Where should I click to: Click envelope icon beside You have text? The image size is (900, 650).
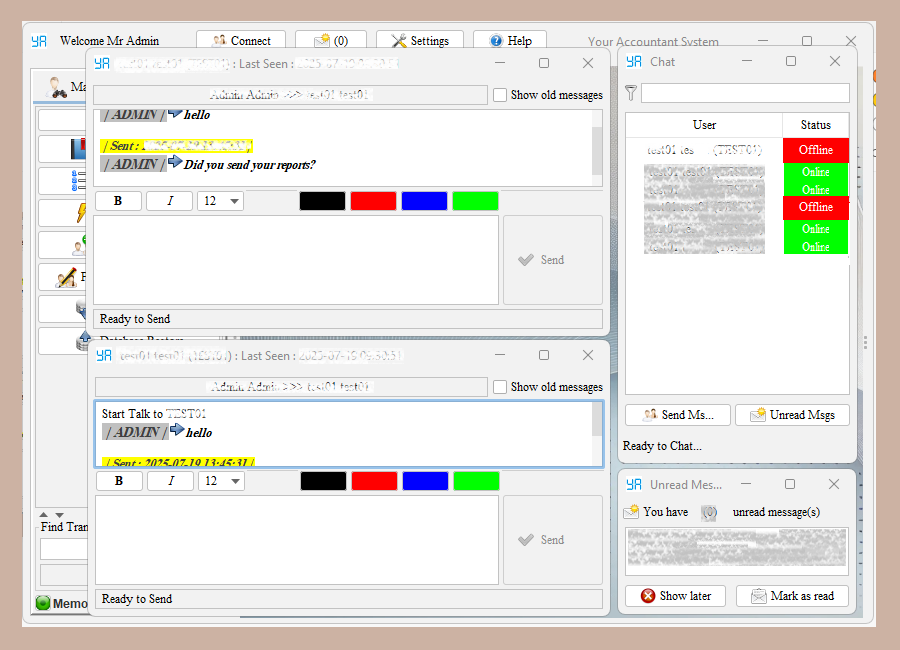tap(631, 511)
